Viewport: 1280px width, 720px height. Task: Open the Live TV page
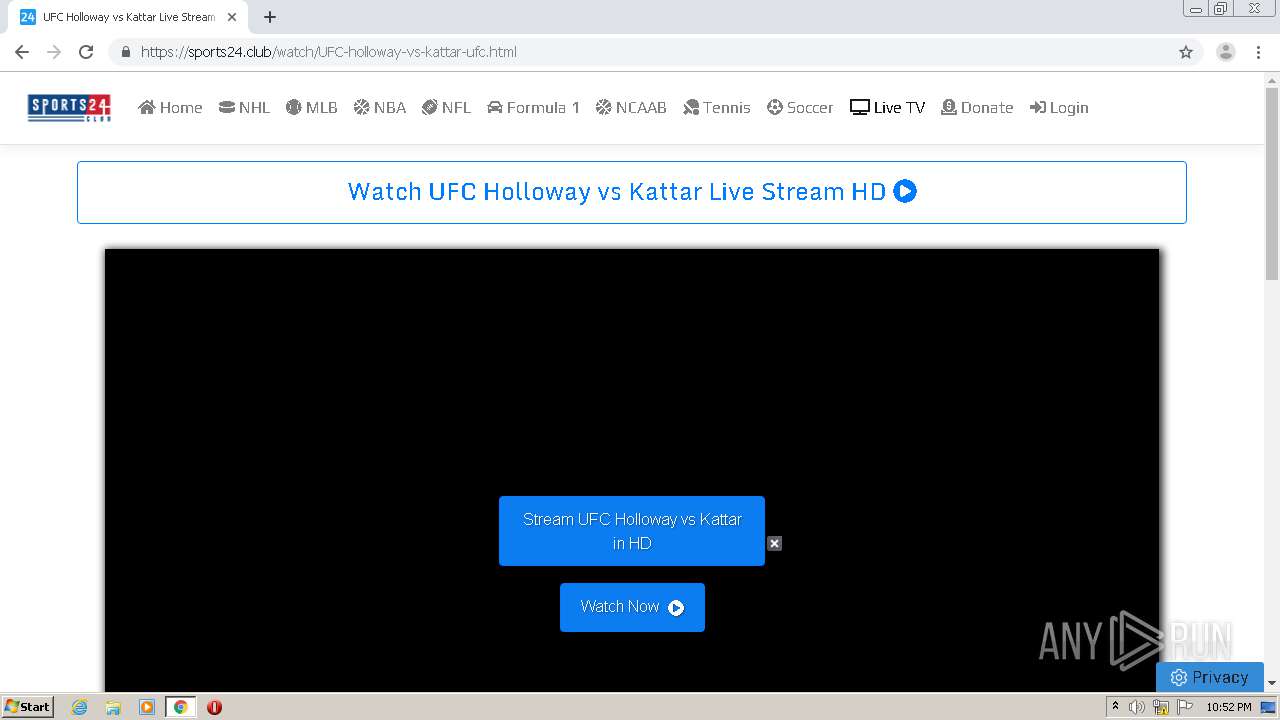pos(887,108)
